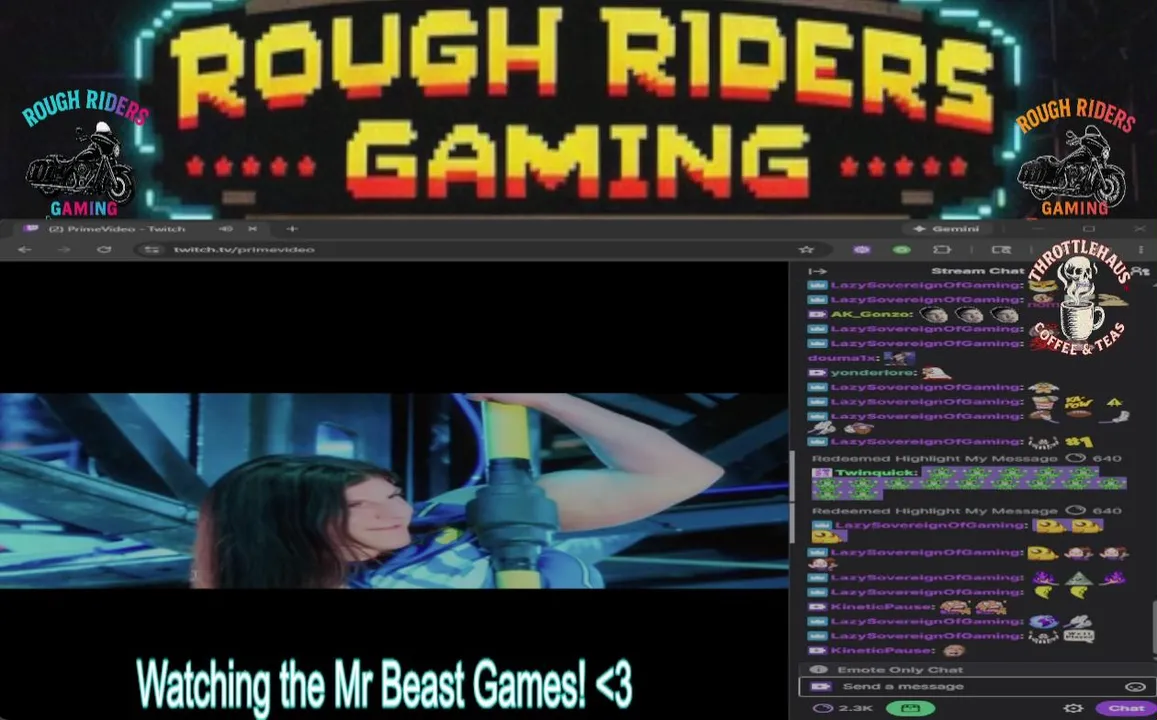This screenshot has height=720, width=1157.
Task: Click the yonderlore chat badge icon
Action: point(817,373)
